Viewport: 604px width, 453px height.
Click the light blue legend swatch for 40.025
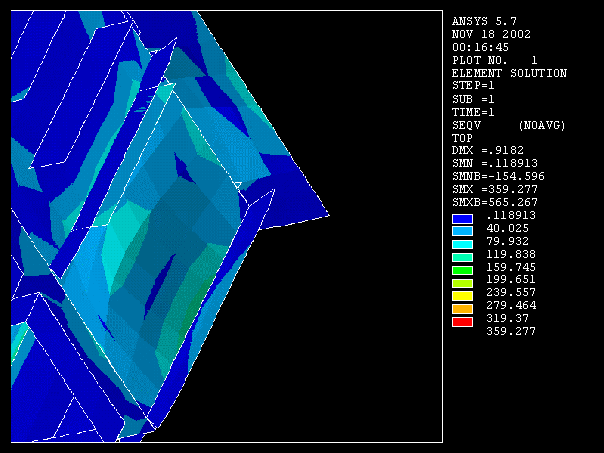coord(462,231)
